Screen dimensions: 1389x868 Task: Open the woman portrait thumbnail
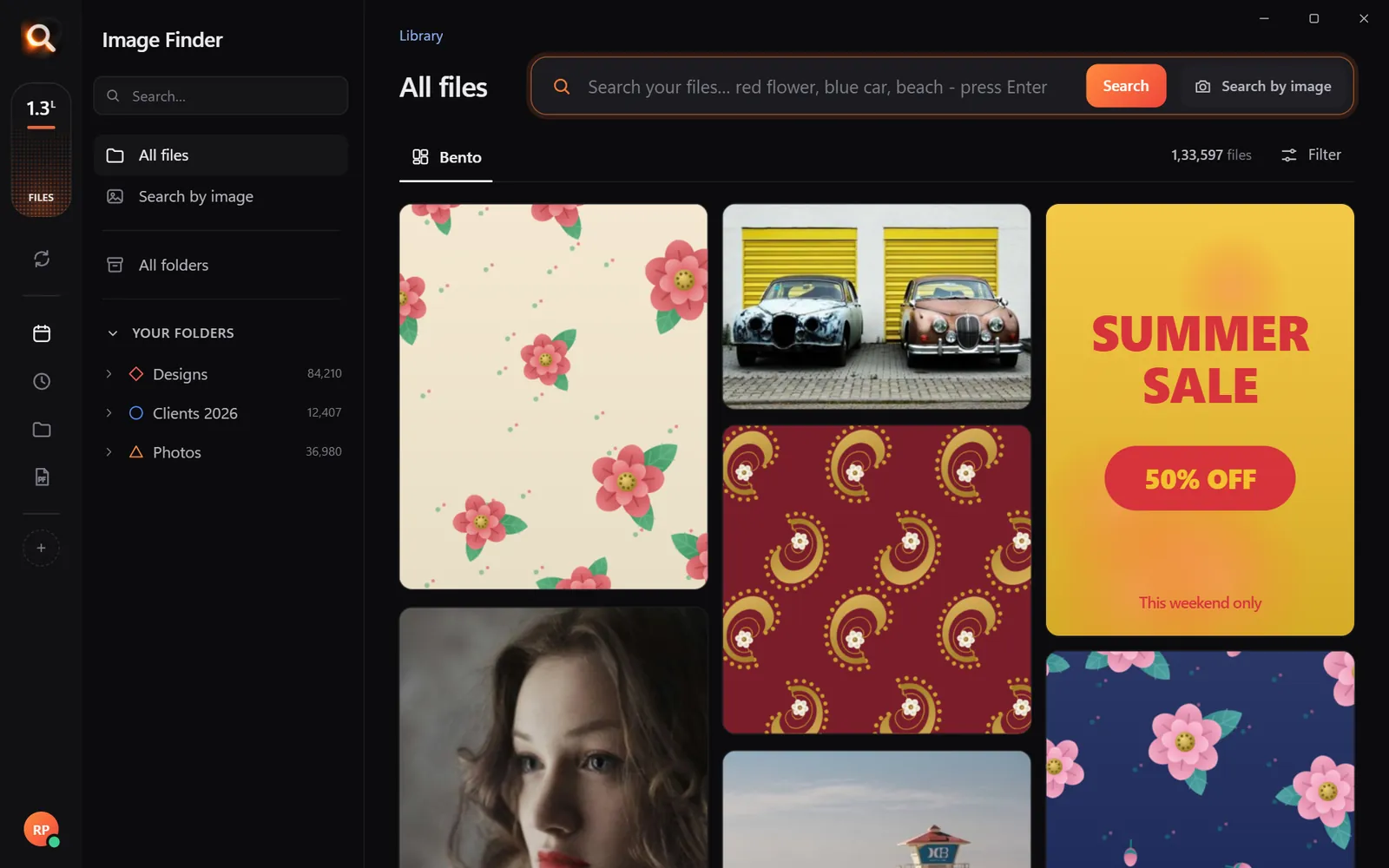[x=553, y=738]
